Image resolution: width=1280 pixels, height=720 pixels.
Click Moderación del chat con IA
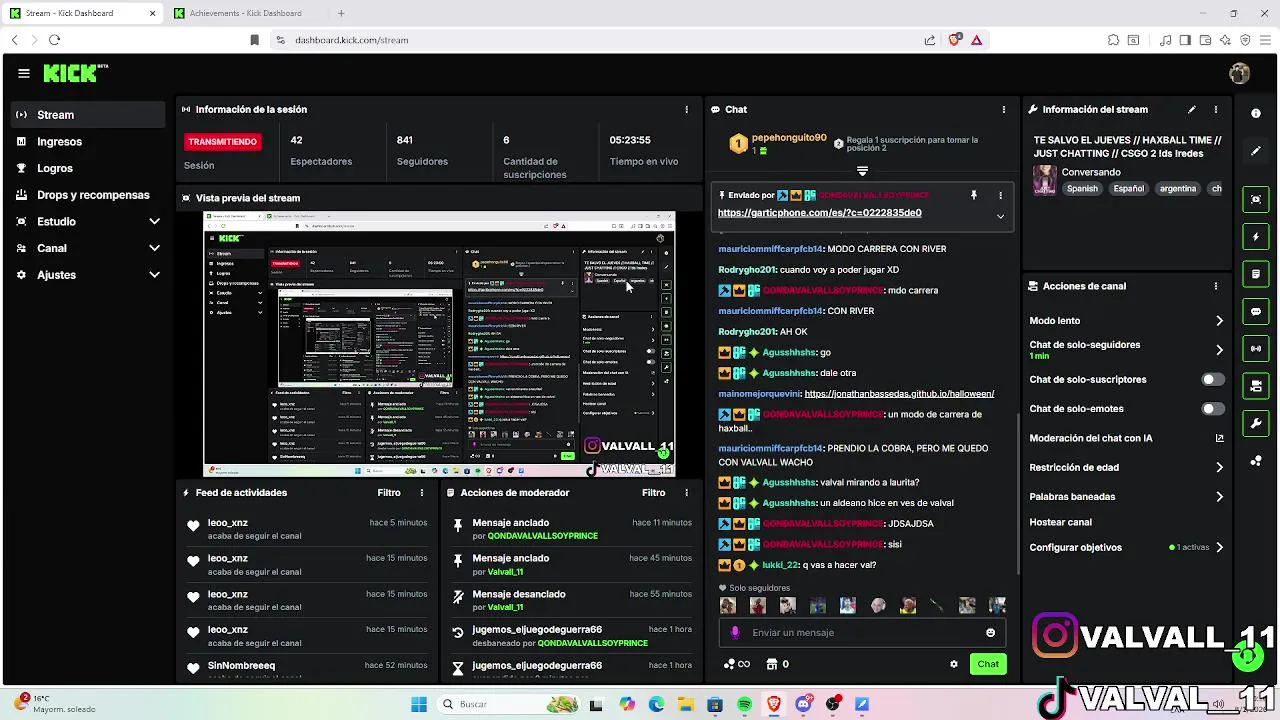1091,438
